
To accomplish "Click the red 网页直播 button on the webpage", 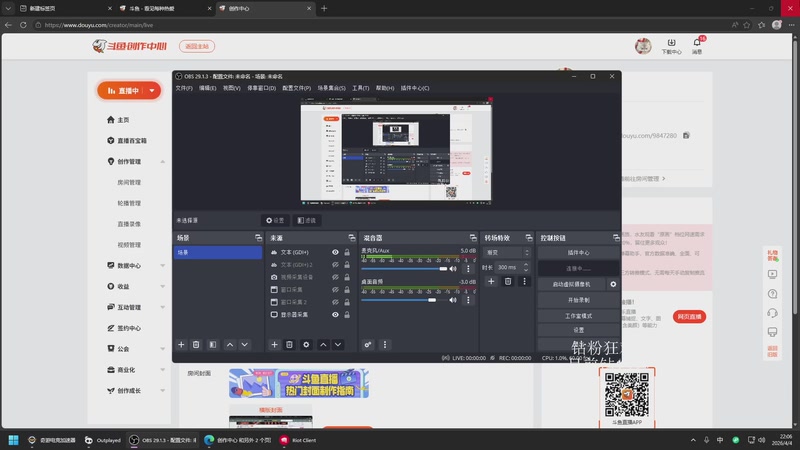I will click(689, 317).
